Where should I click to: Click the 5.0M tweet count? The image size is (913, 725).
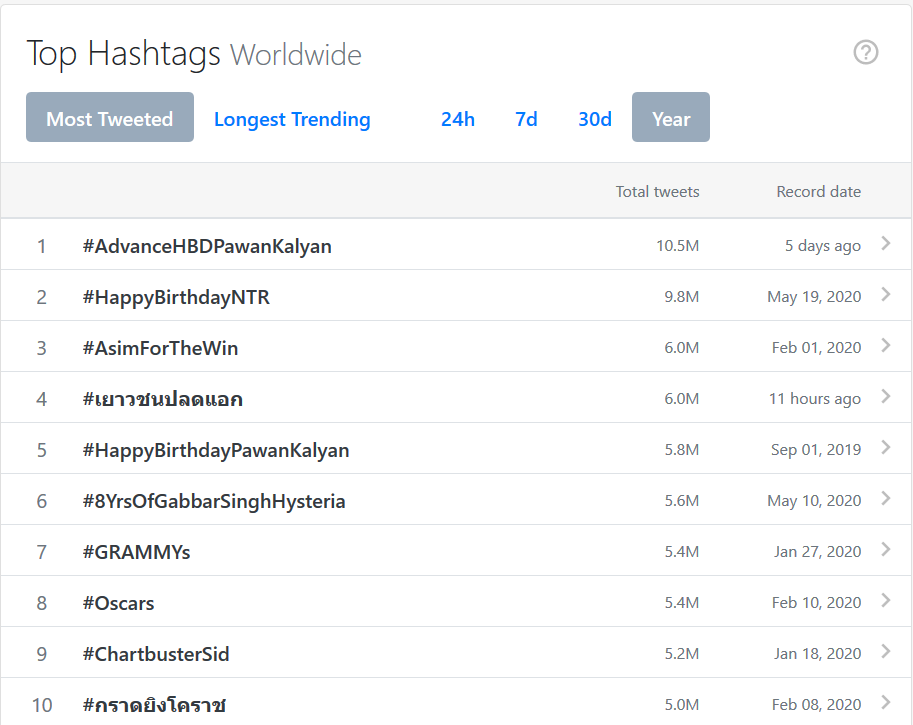coord(681,705)
